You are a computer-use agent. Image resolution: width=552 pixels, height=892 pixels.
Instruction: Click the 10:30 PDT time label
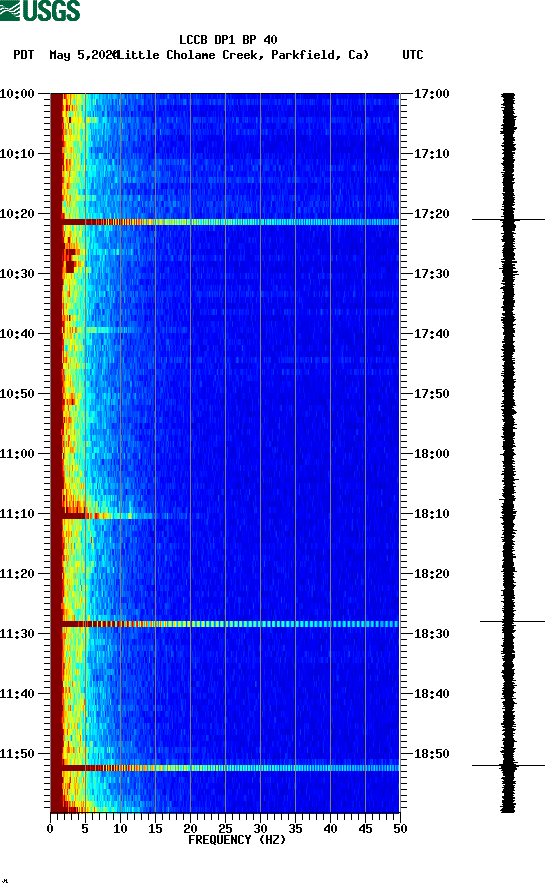18,274
